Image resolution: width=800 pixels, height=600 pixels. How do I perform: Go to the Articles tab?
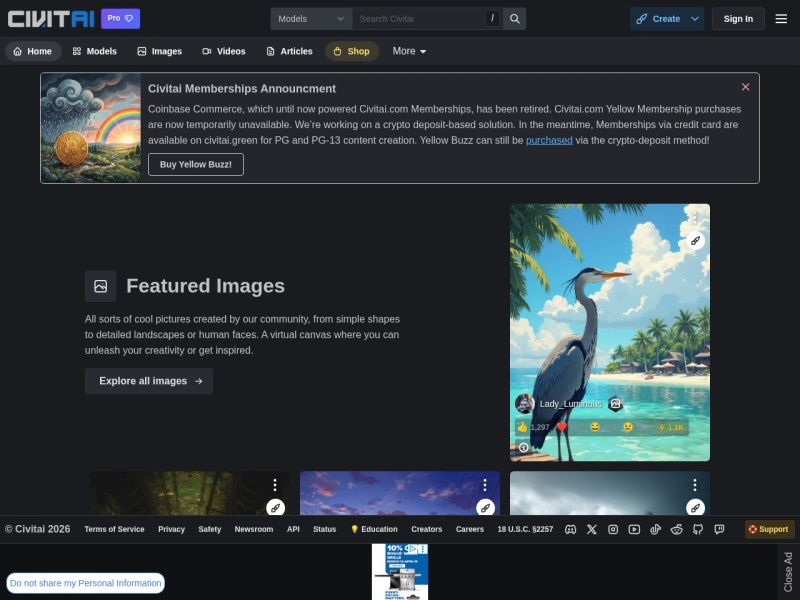click(289, 51)
